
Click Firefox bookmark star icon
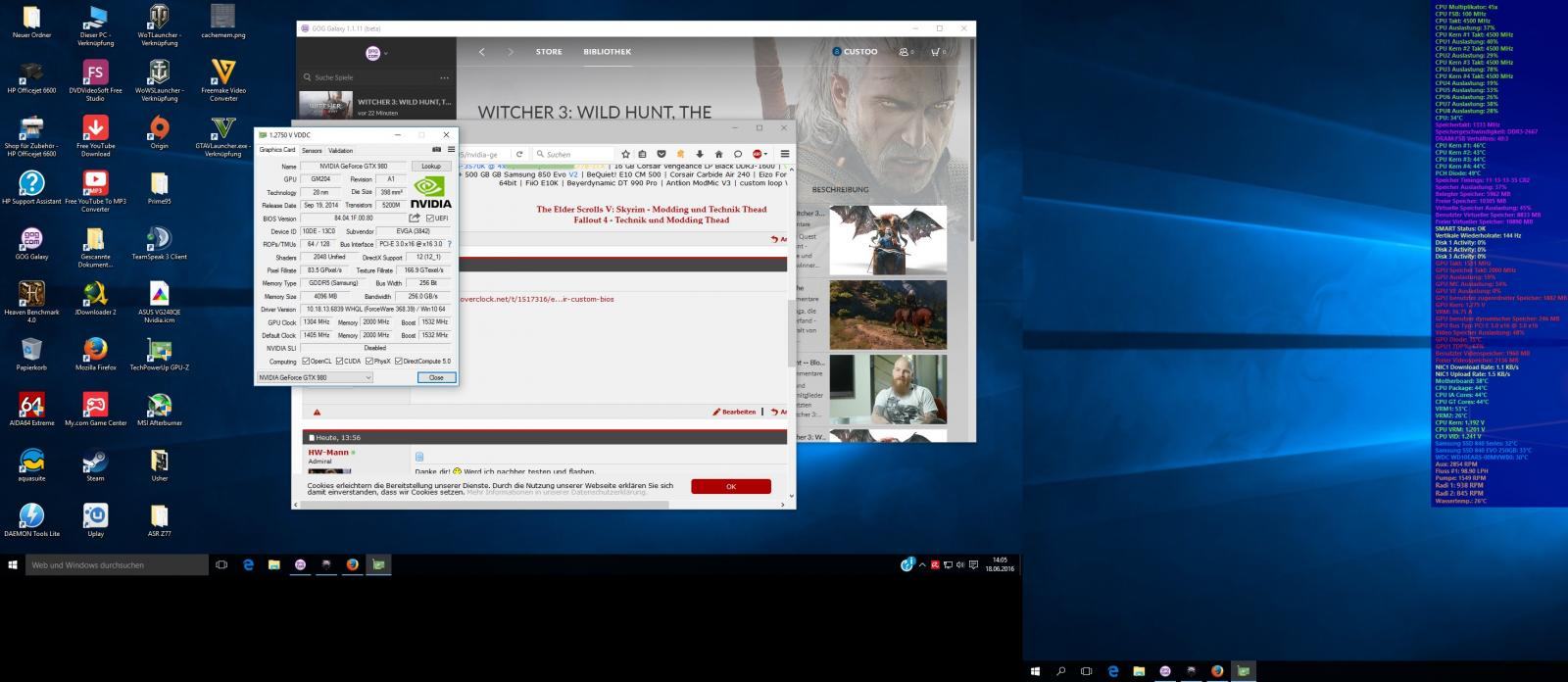point(624,154)
